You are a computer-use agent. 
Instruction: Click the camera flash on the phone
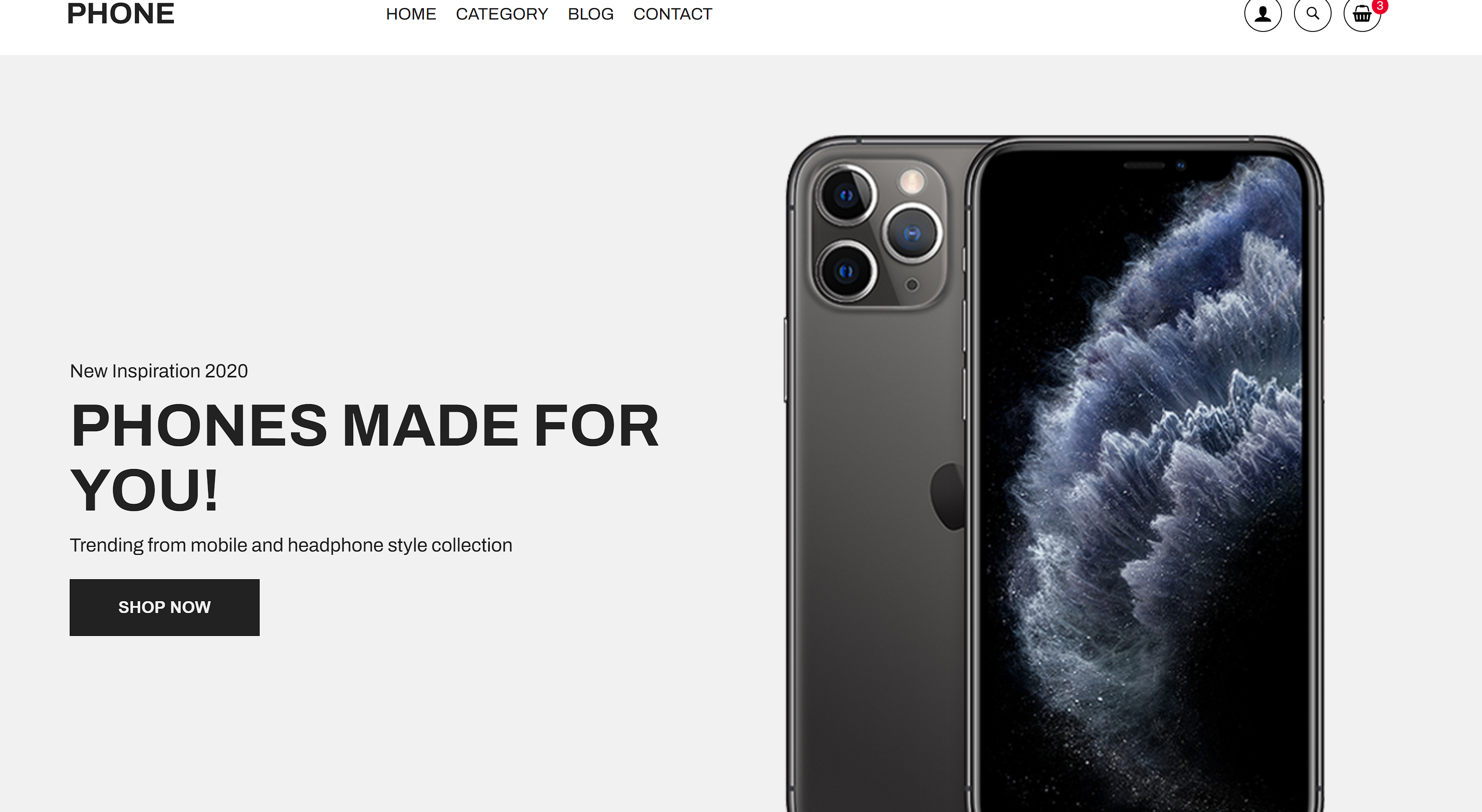tap(911, 182)
